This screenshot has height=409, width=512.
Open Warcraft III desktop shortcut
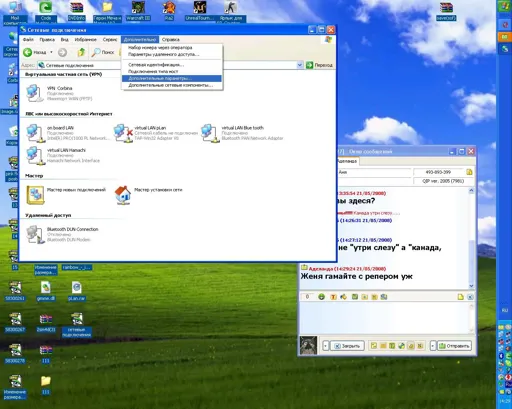point(138,11)
